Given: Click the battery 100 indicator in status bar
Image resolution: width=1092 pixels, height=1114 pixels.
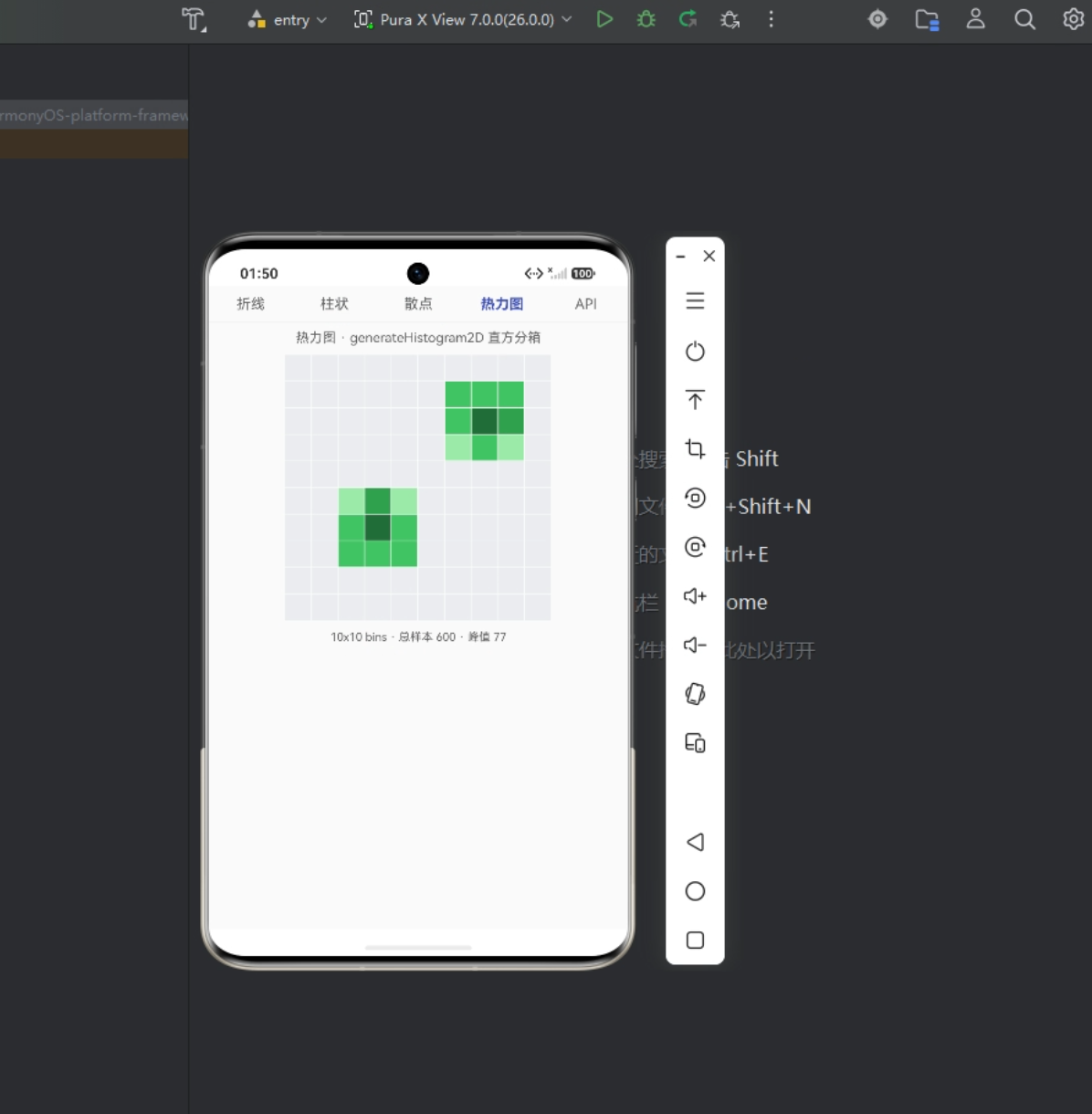Looking at the screenshot, I should (x=583, y=274).
